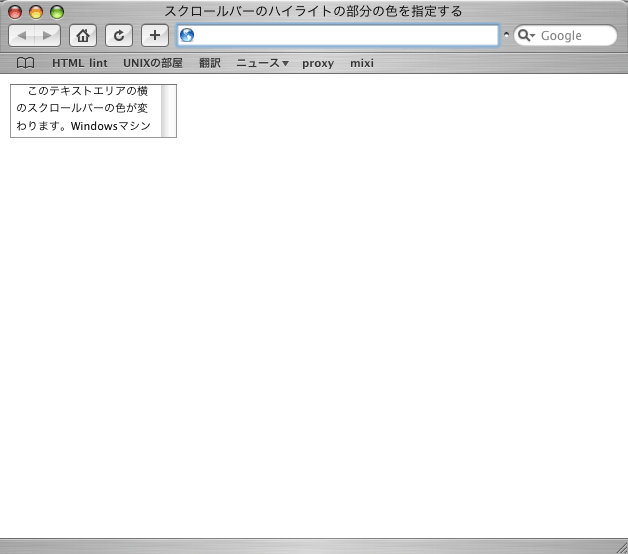Open the Google search magnifier dropdown

526,36
